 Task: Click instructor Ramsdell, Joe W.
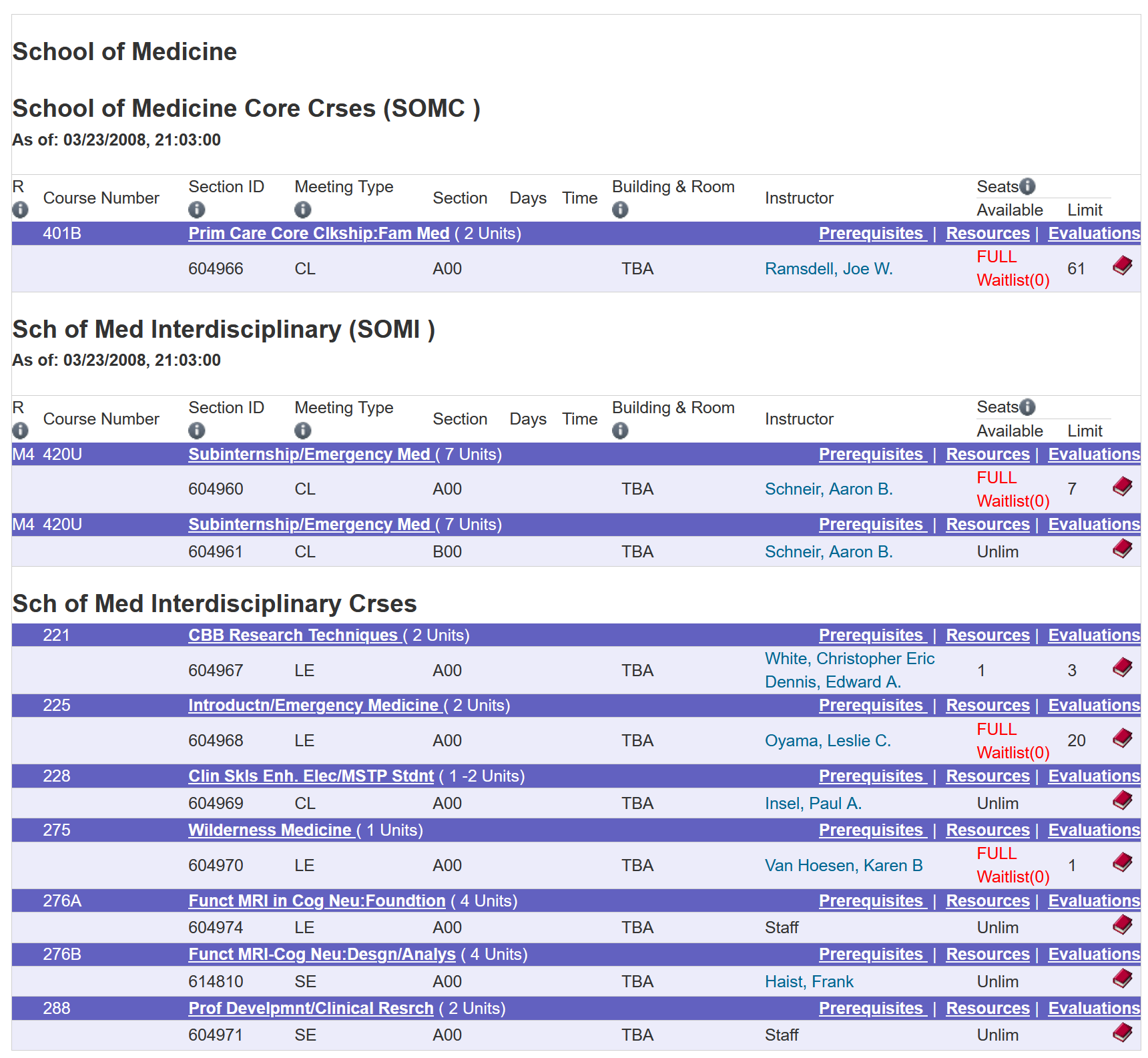[828, 268]
